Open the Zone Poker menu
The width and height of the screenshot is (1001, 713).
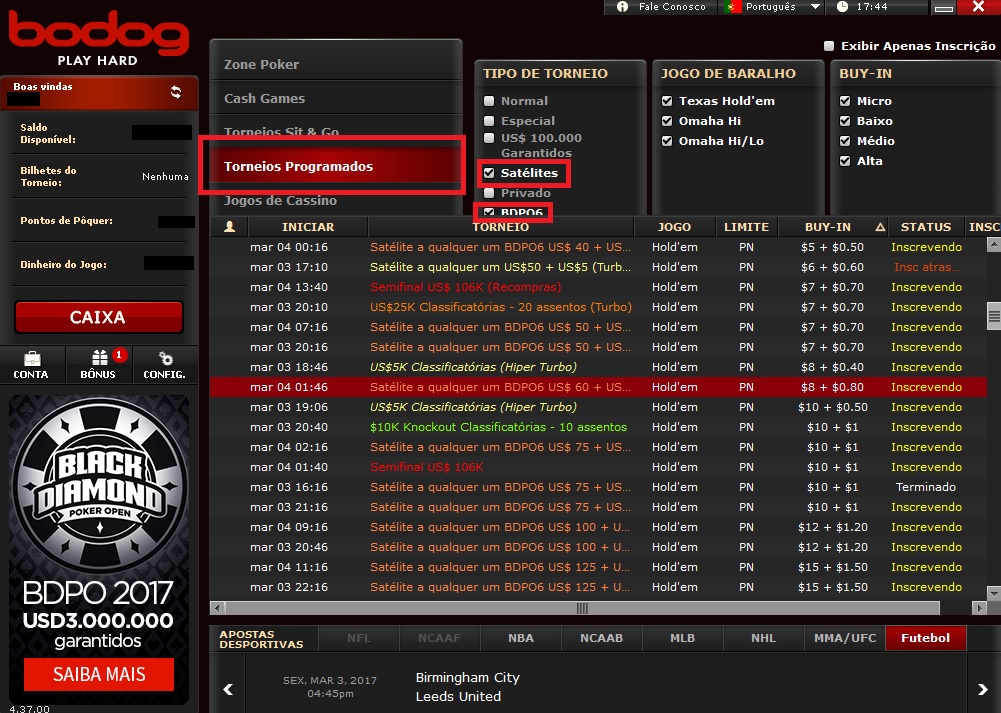click(x=336, y=64)
